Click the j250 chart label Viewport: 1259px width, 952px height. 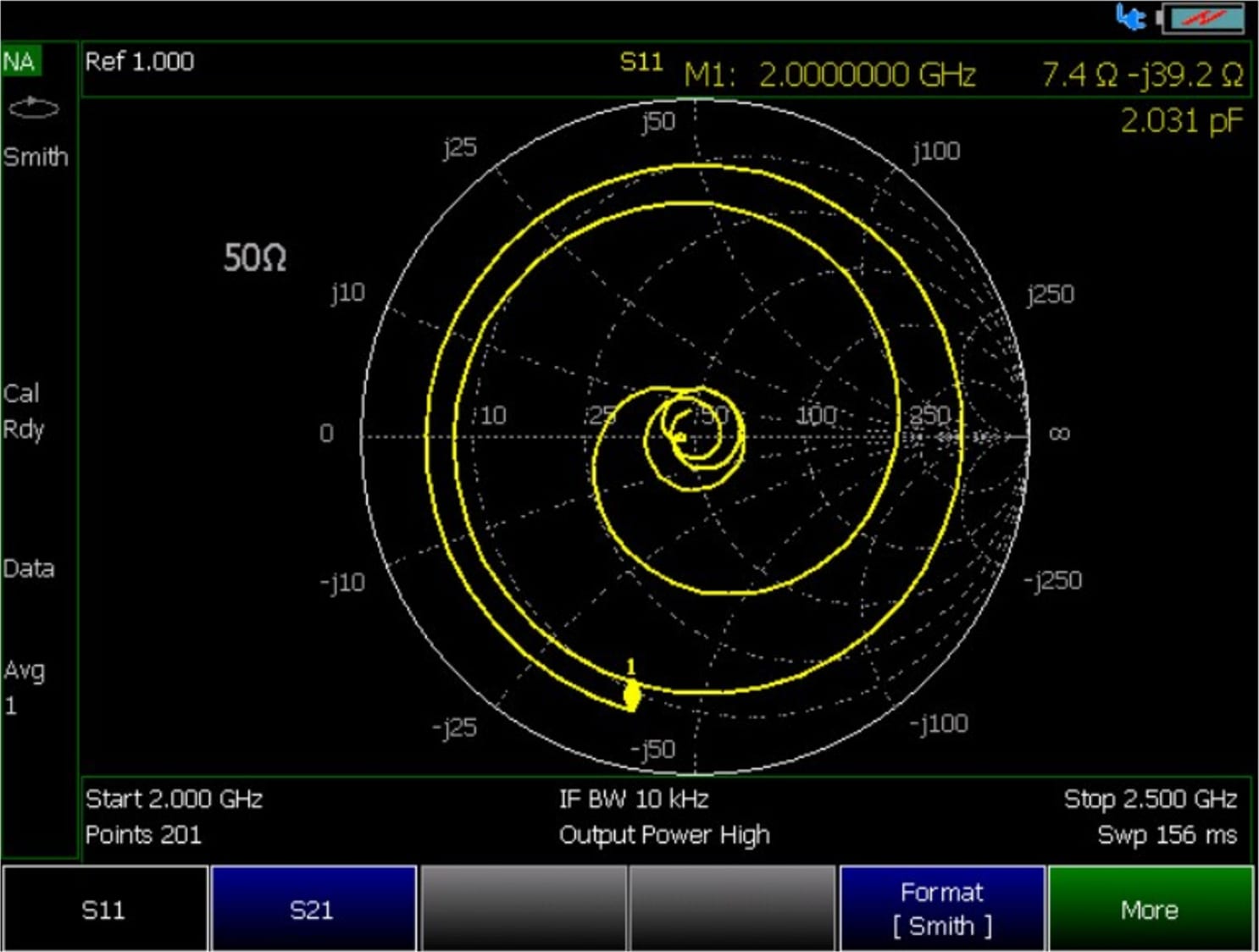[x=1051, y=295]
